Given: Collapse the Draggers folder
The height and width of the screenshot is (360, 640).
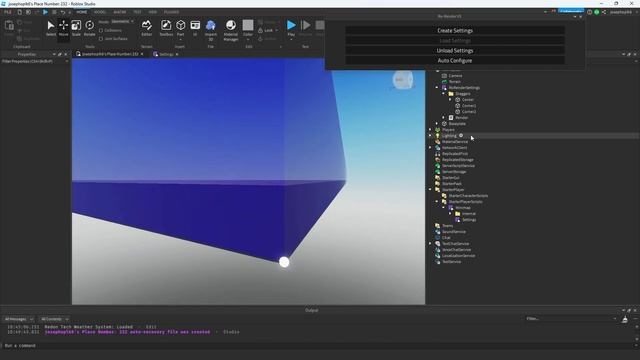Looking at the screenshot, I should [x=444, y=93].
